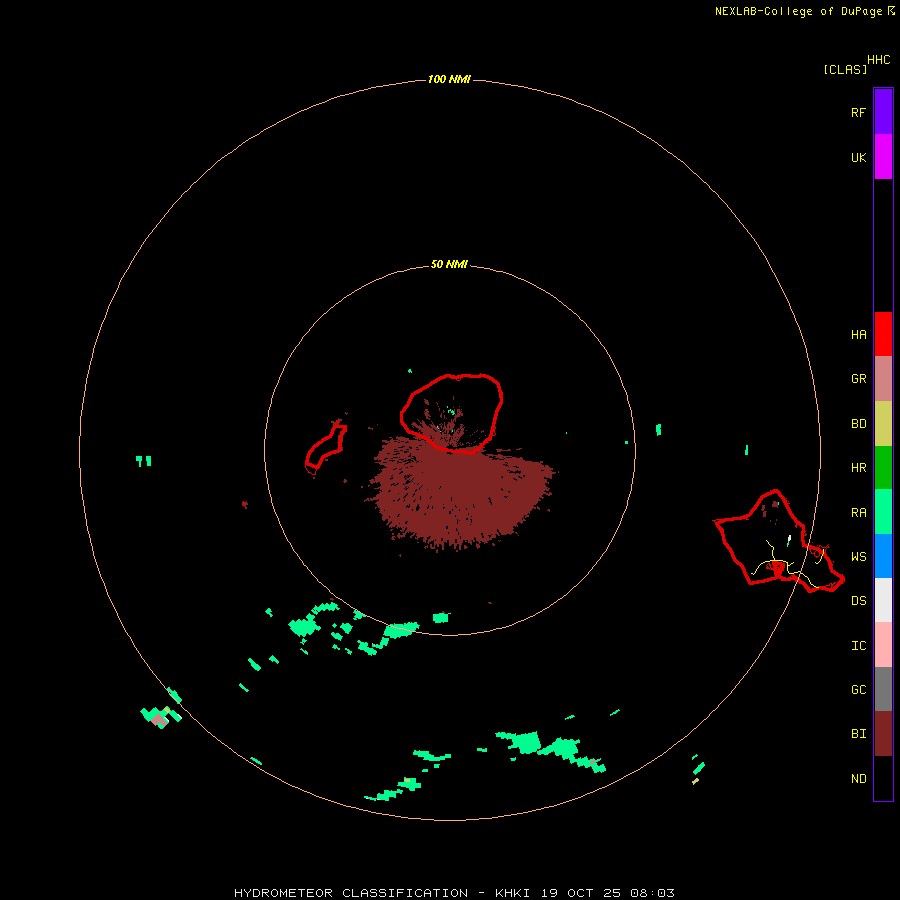Click the HR legend label
900x900 pixels.
coord(859,468)
